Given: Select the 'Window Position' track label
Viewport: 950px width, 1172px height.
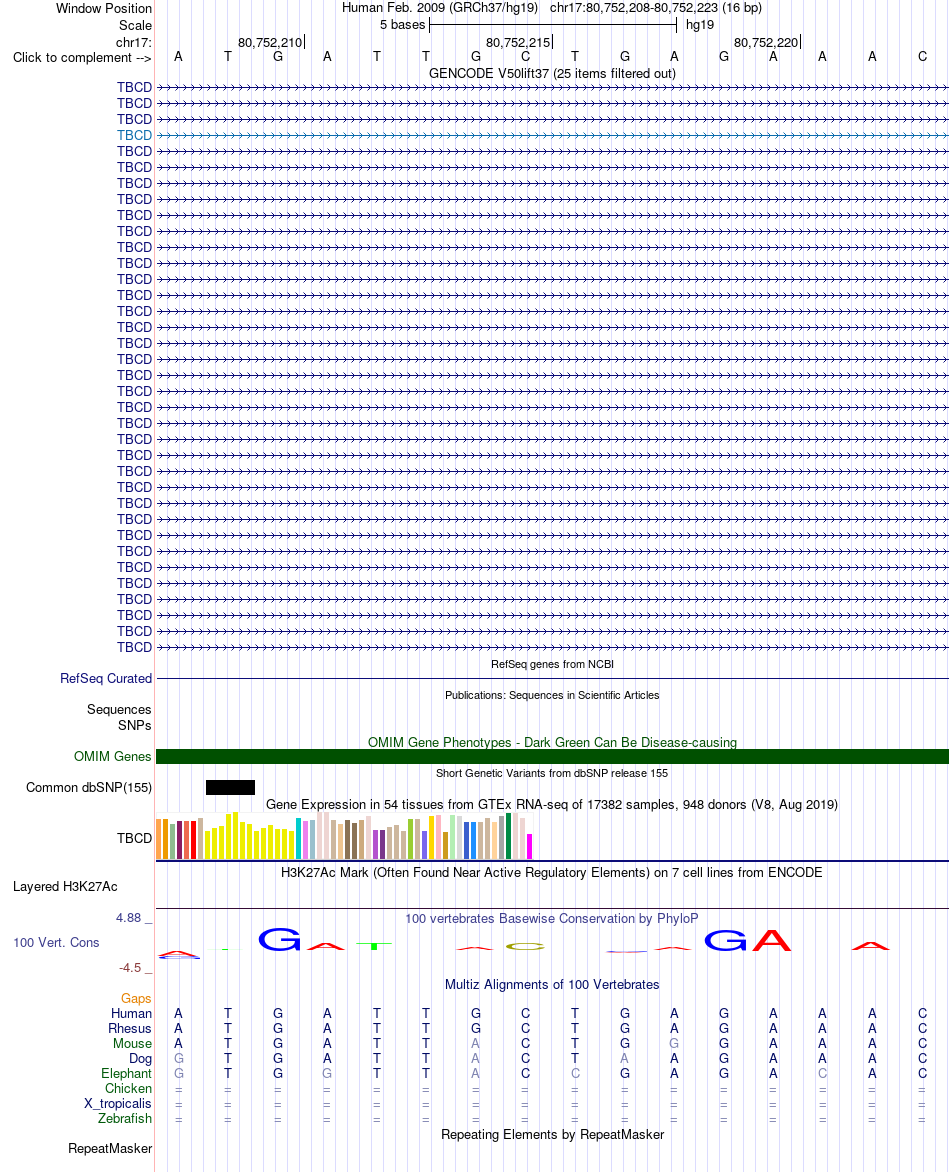Looking at the screenshot, I should point(104,8).
